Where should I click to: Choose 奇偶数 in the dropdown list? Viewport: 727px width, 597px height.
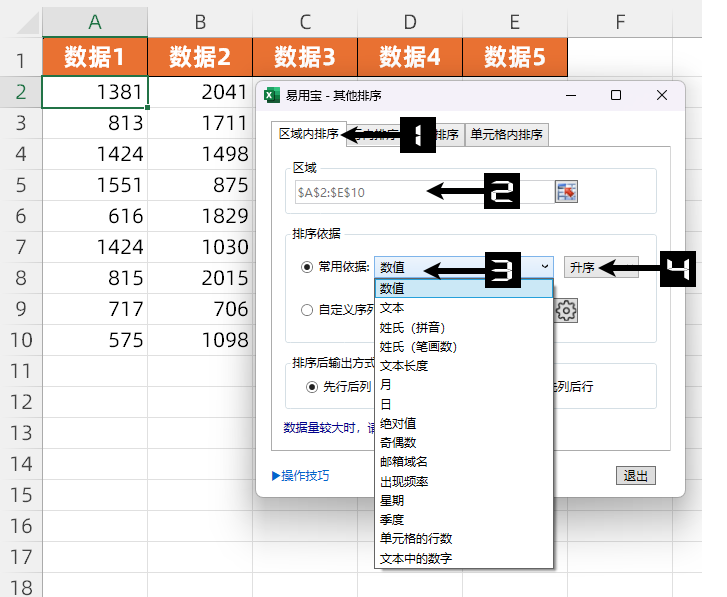coord(464,443)
